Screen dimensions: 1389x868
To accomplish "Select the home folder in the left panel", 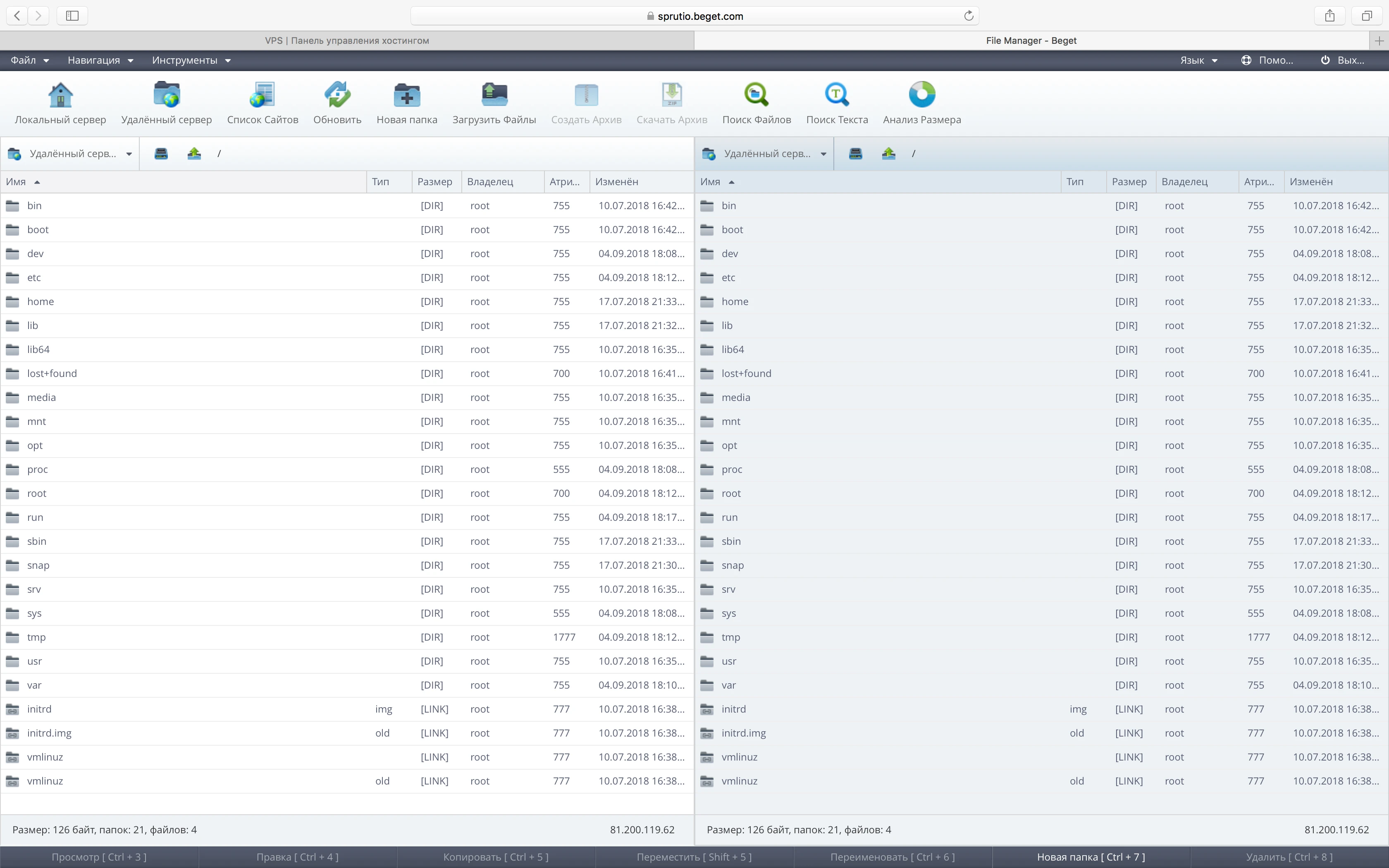I will click(40, 301).
